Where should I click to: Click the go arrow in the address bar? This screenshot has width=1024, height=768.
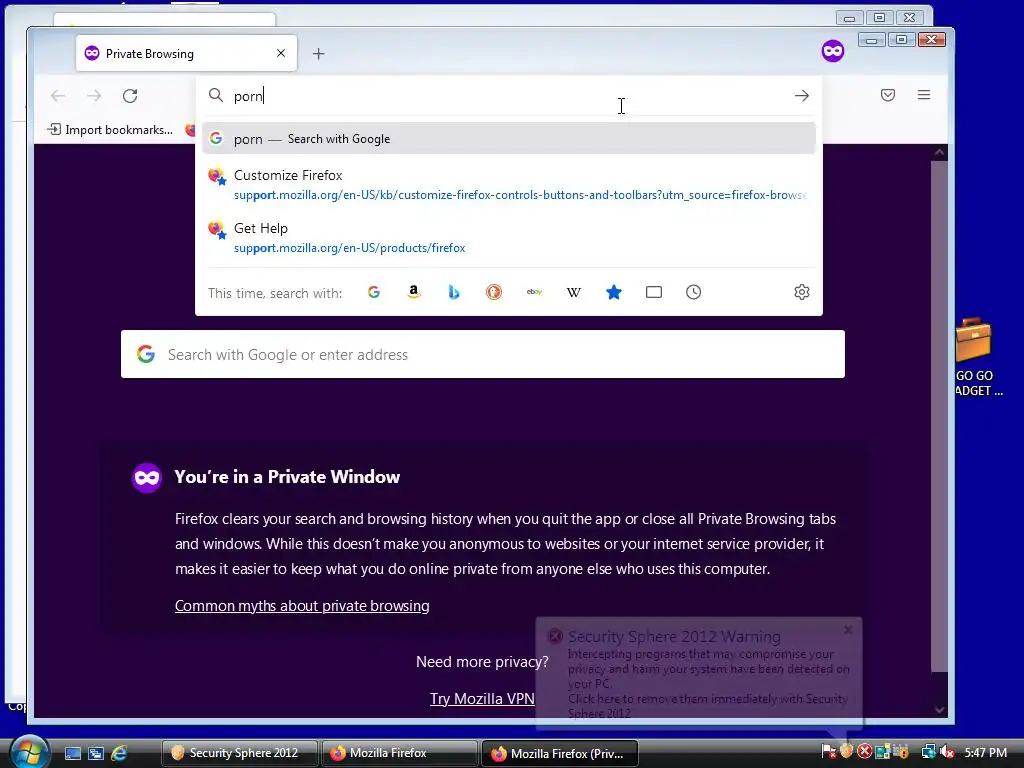pos(802,96)
